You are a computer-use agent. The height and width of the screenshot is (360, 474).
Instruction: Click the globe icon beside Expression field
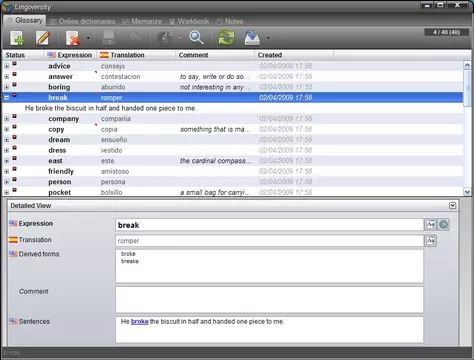(x=443, y=225)
